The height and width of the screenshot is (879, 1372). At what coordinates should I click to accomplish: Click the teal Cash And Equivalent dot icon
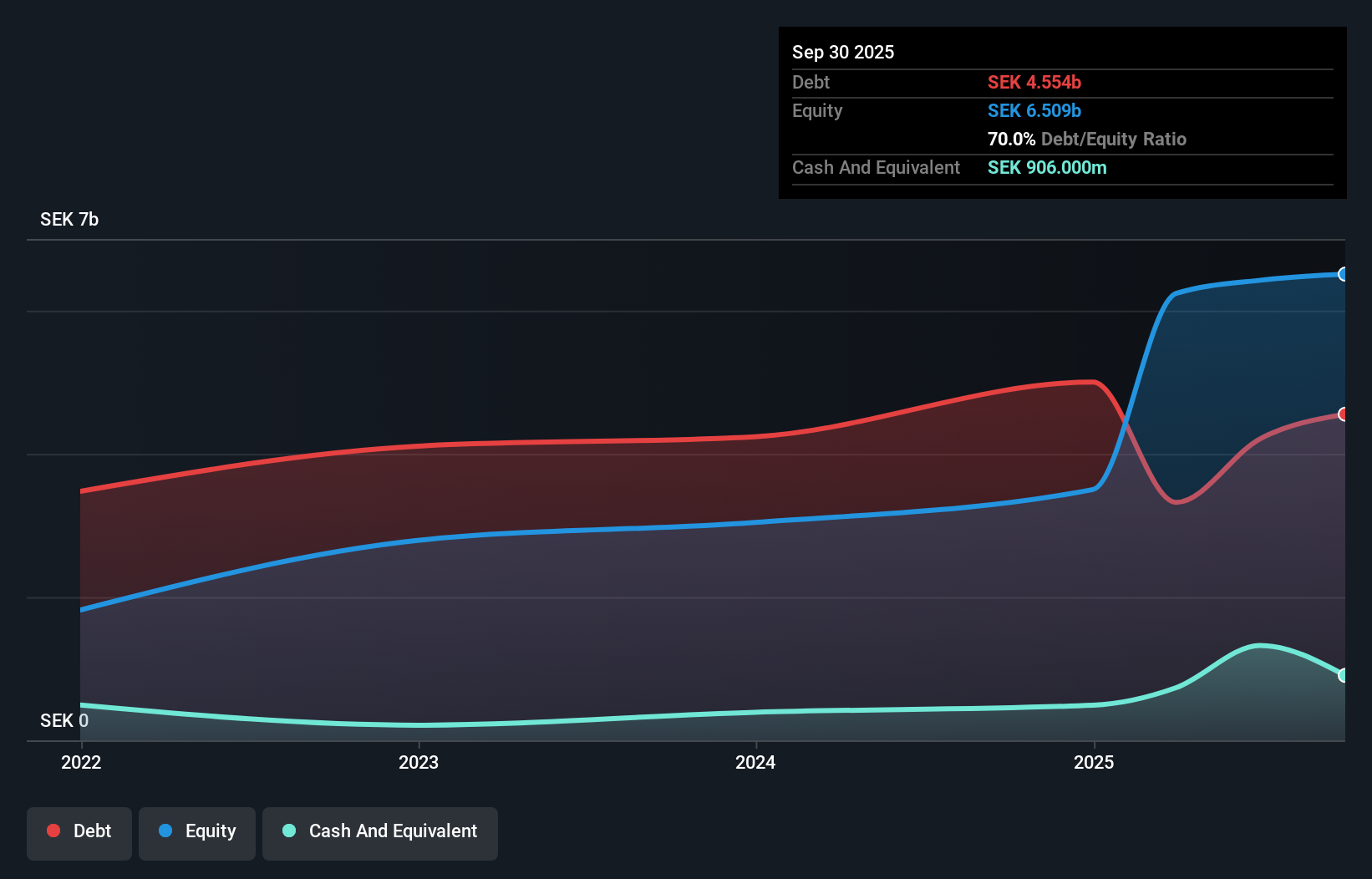click(288, 831)
